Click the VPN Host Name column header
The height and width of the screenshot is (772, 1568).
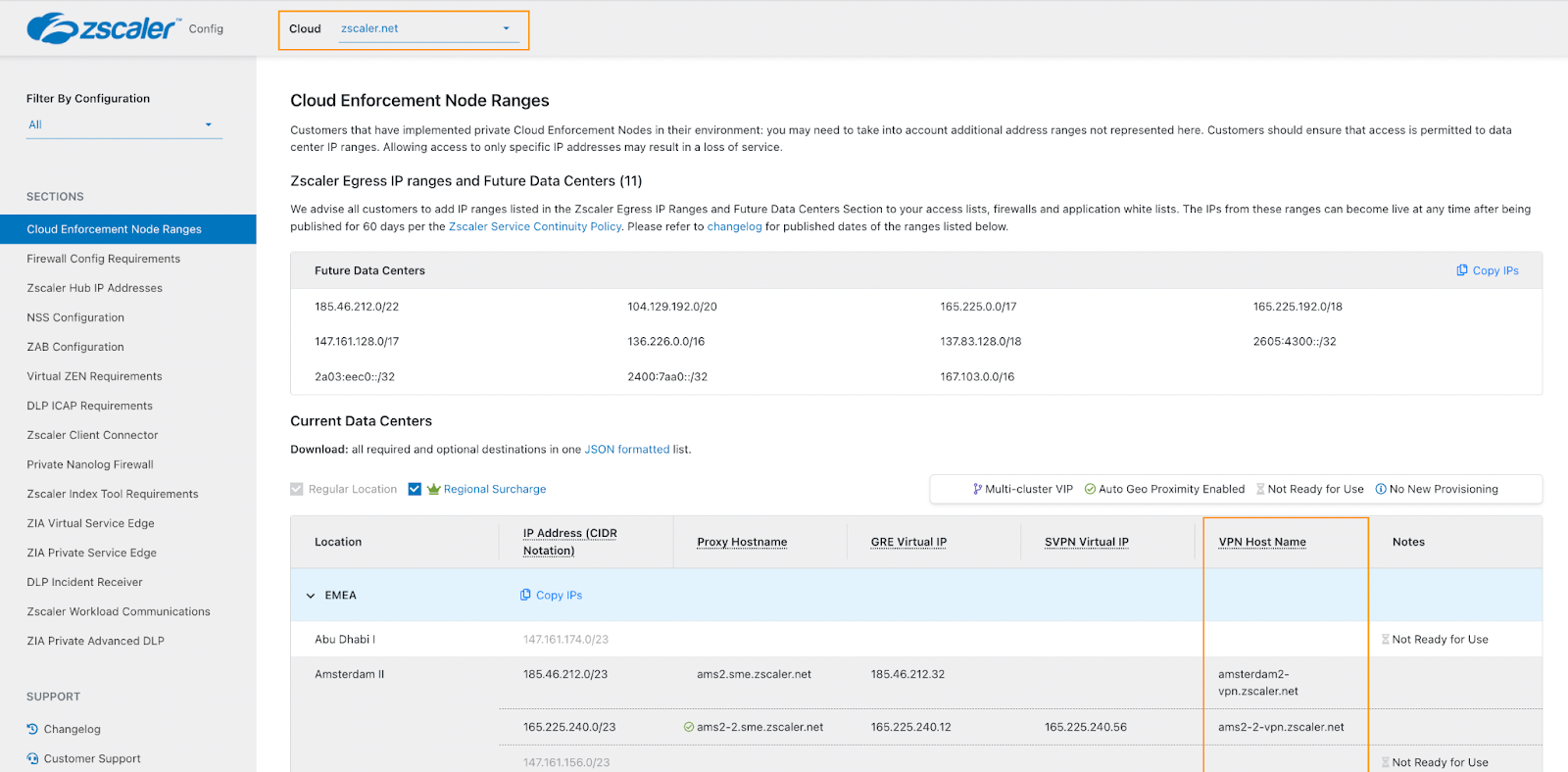[x=1261, y=542]
